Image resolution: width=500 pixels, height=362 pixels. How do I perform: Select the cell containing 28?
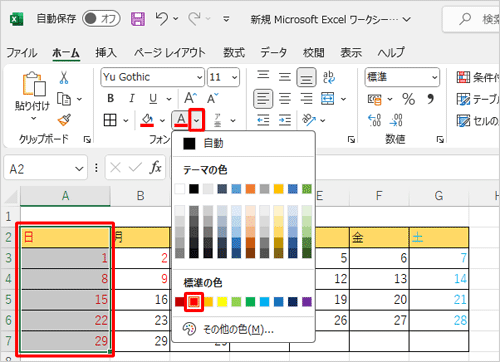pyautogui.click(x=439, y=320)
